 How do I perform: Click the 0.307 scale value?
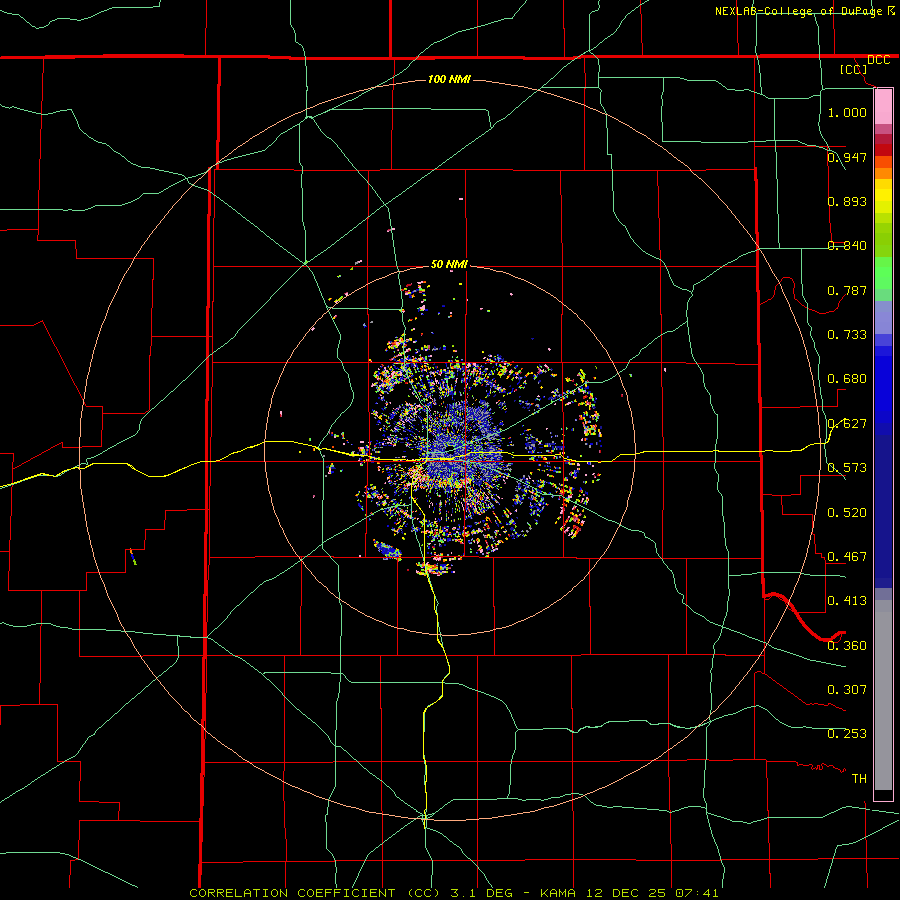(847, 690)
